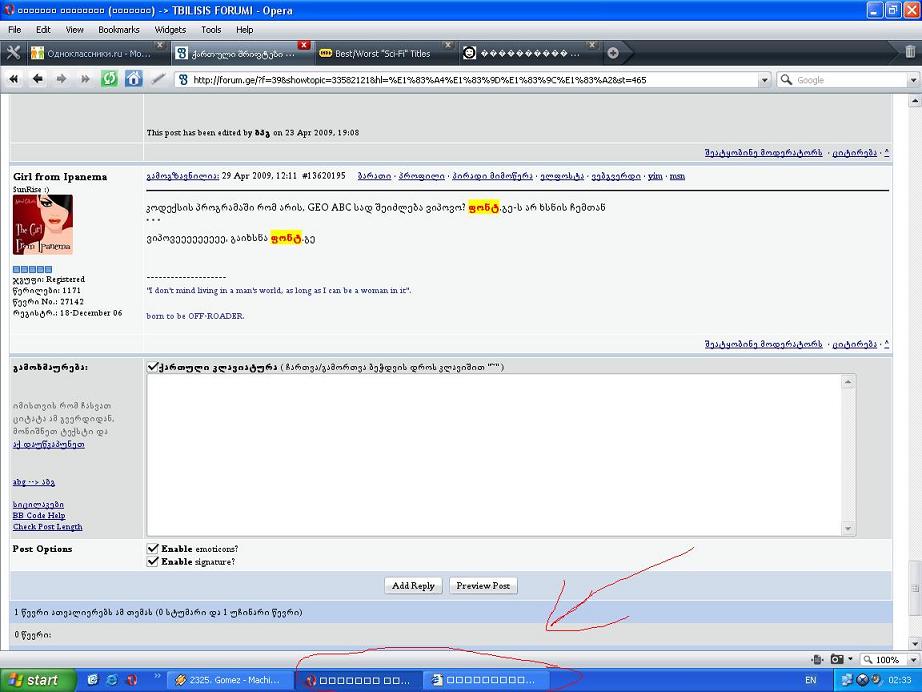Open a new tab with plus icon
Screen dimensions: 922x692
(x=613, y=53)
